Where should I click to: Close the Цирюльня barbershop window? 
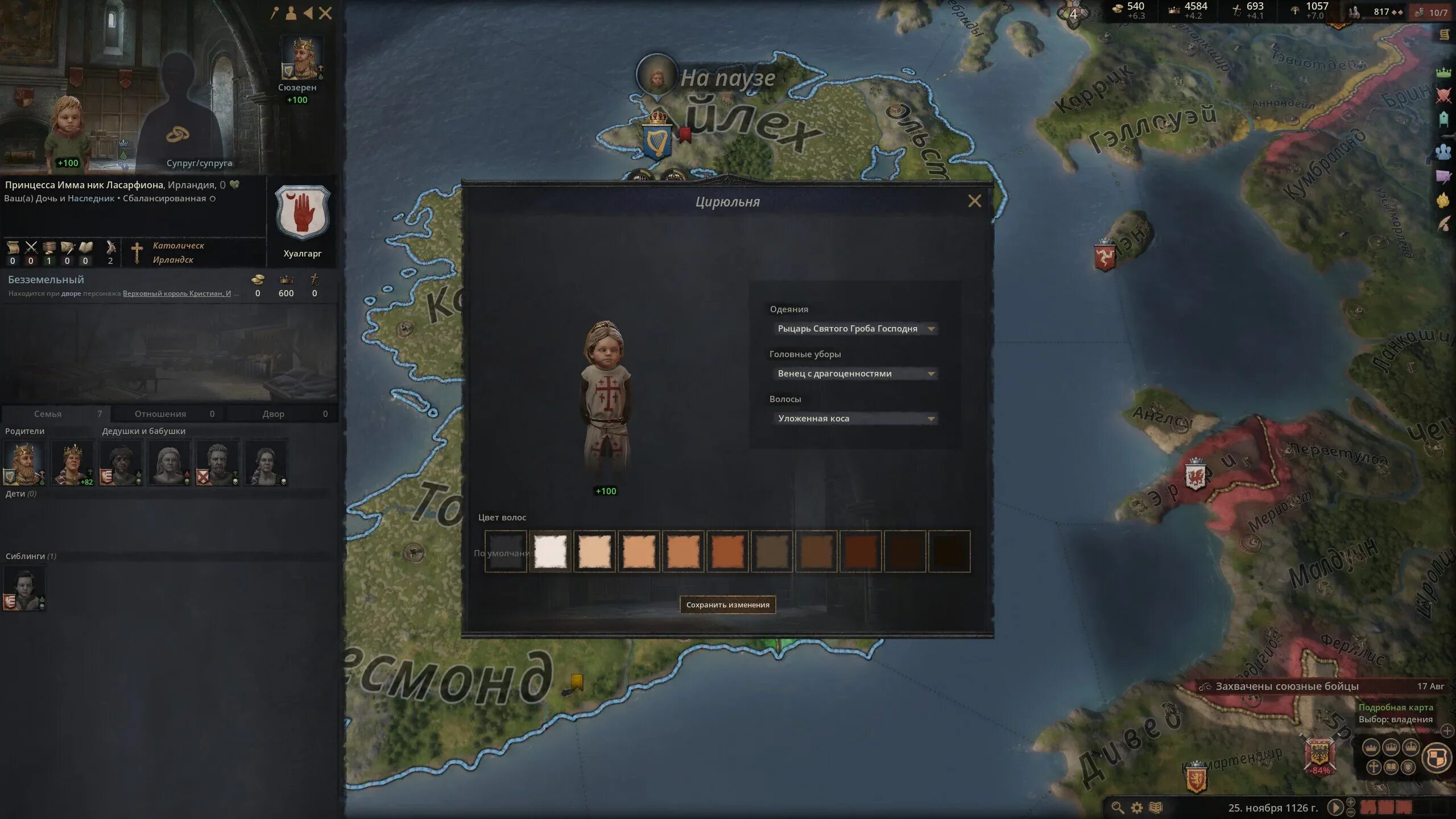tap(974, 201)
